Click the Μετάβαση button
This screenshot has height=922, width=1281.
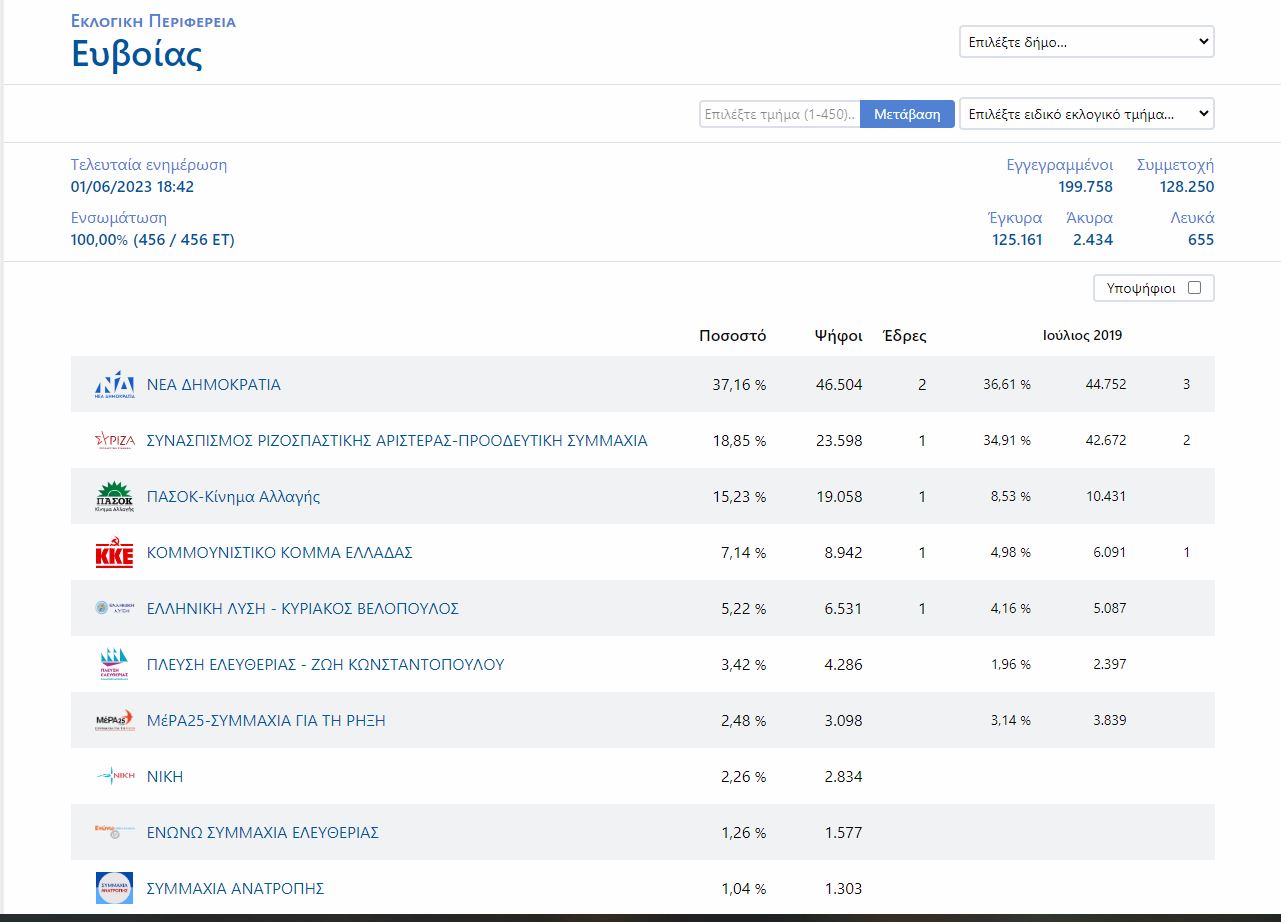(x=907, y=114)
